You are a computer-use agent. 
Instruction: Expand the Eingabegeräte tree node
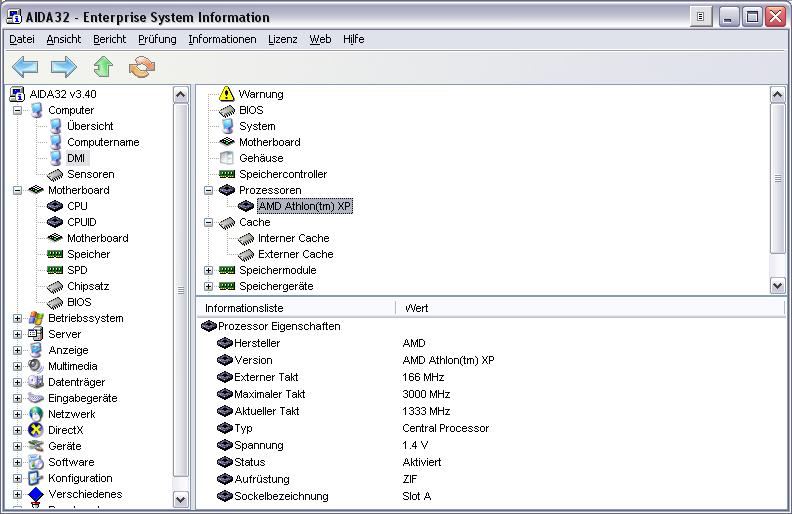click(17, 398)
